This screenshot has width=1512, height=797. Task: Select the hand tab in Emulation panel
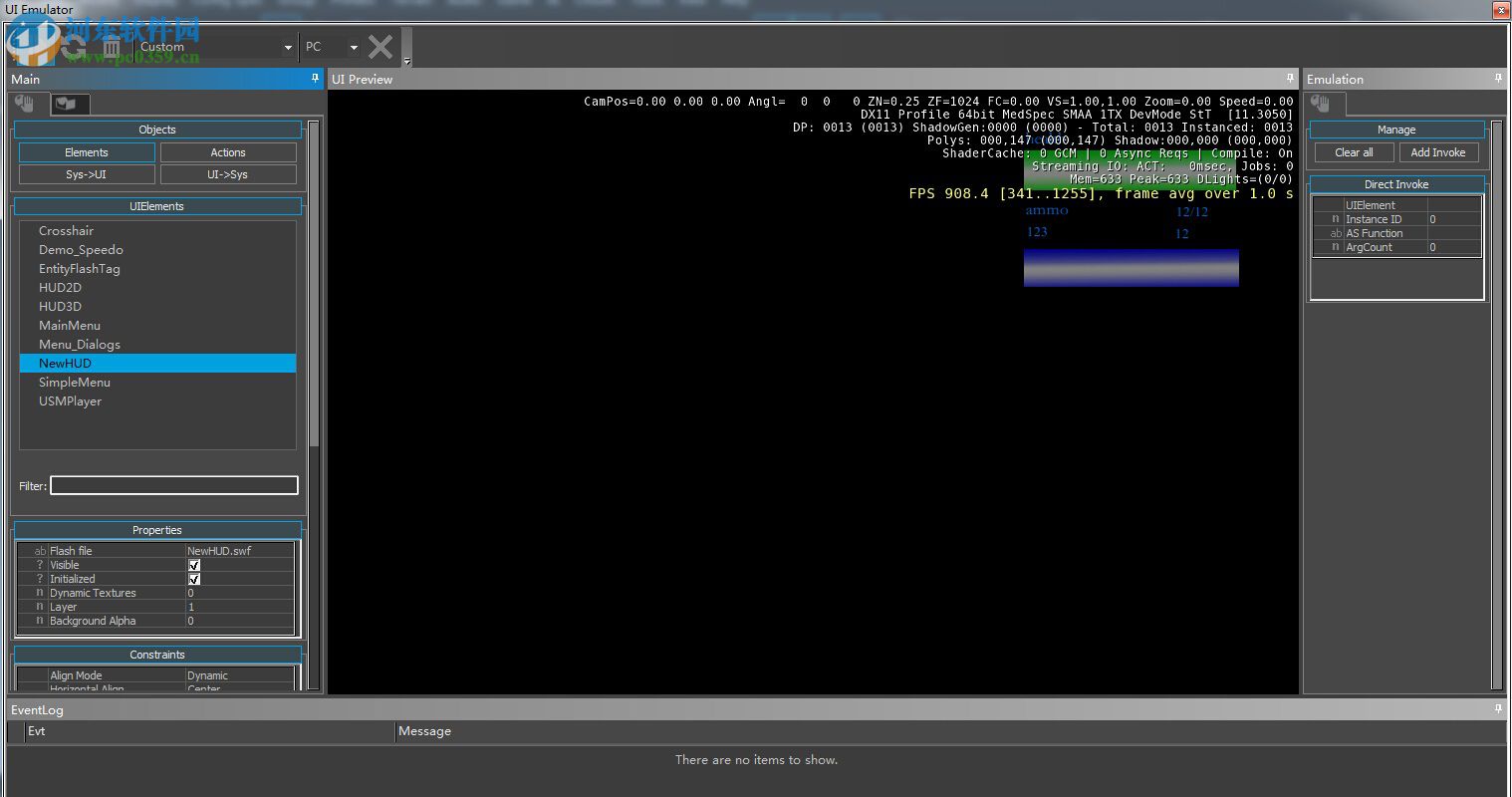[1322, 104]
